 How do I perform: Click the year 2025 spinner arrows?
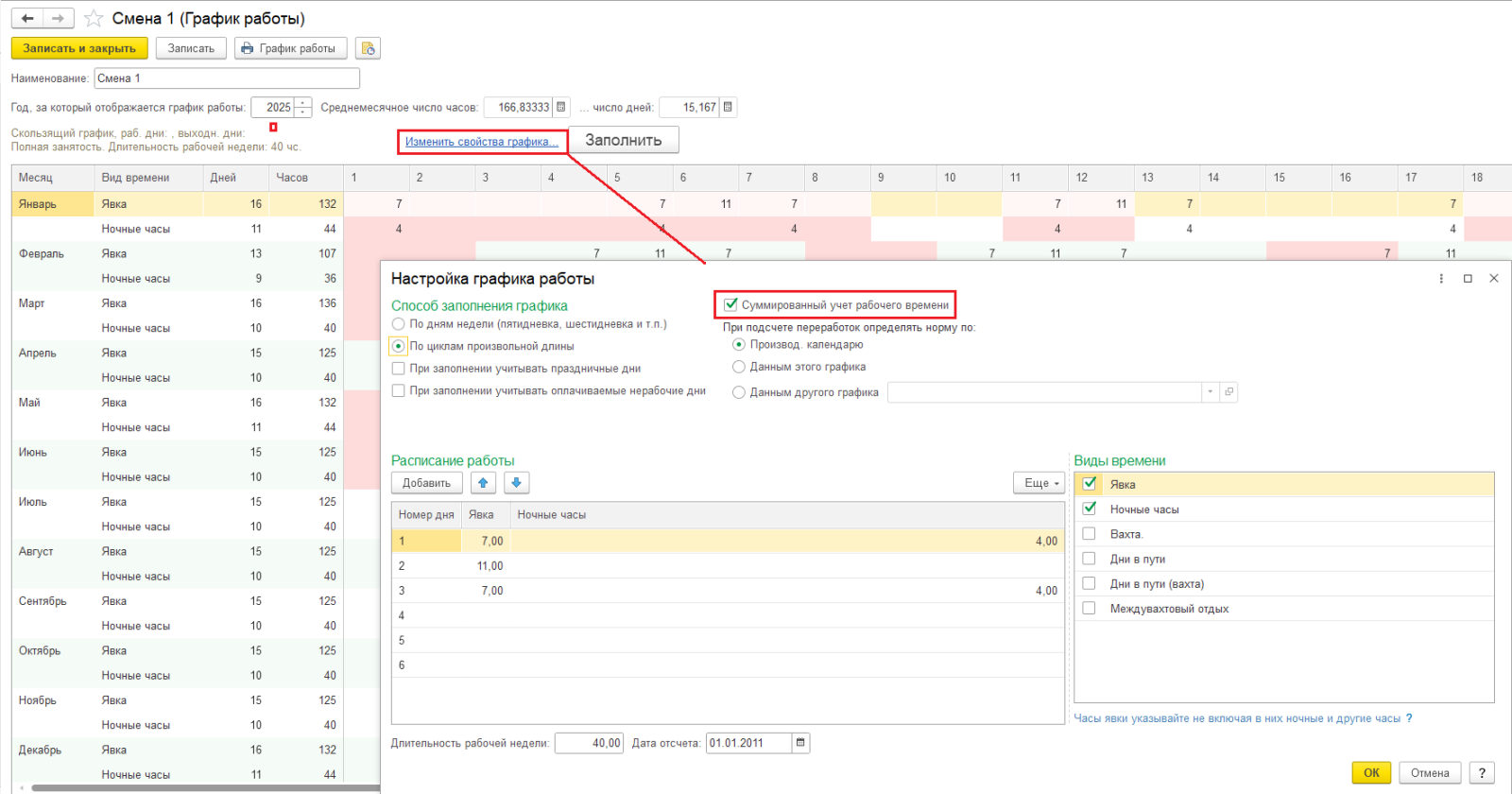(302, 107)
